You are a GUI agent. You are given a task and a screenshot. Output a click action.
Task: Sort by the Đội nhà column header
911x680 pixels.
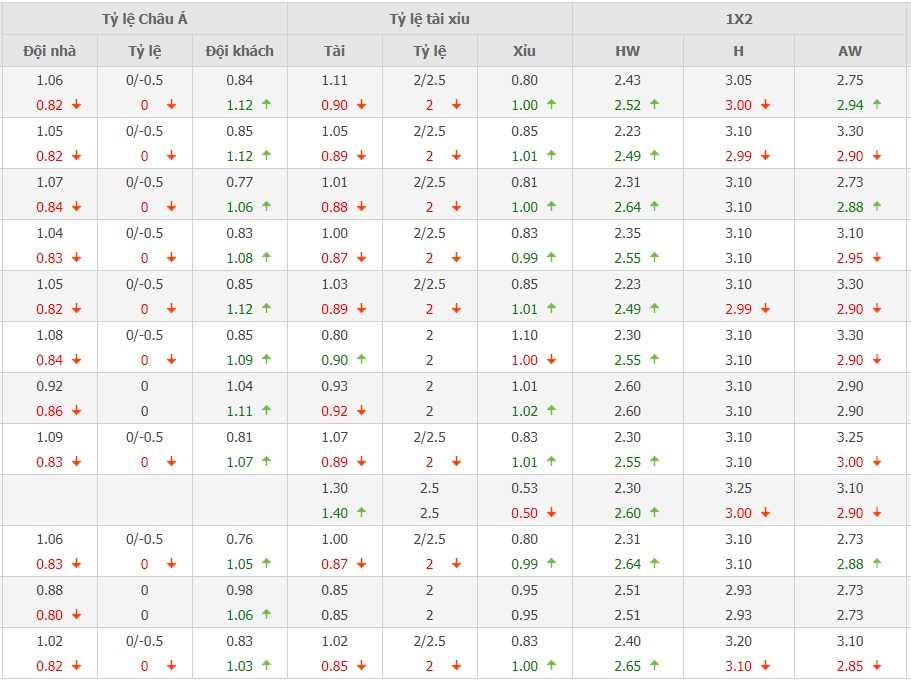(x=49, y=51)
